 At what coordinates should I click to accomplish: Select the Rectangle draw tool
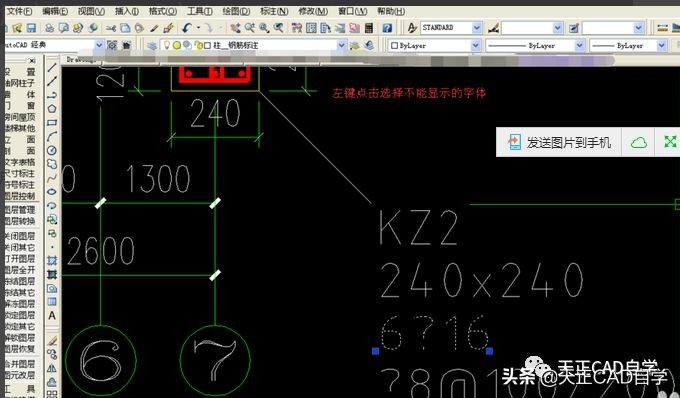click(52, 122)
